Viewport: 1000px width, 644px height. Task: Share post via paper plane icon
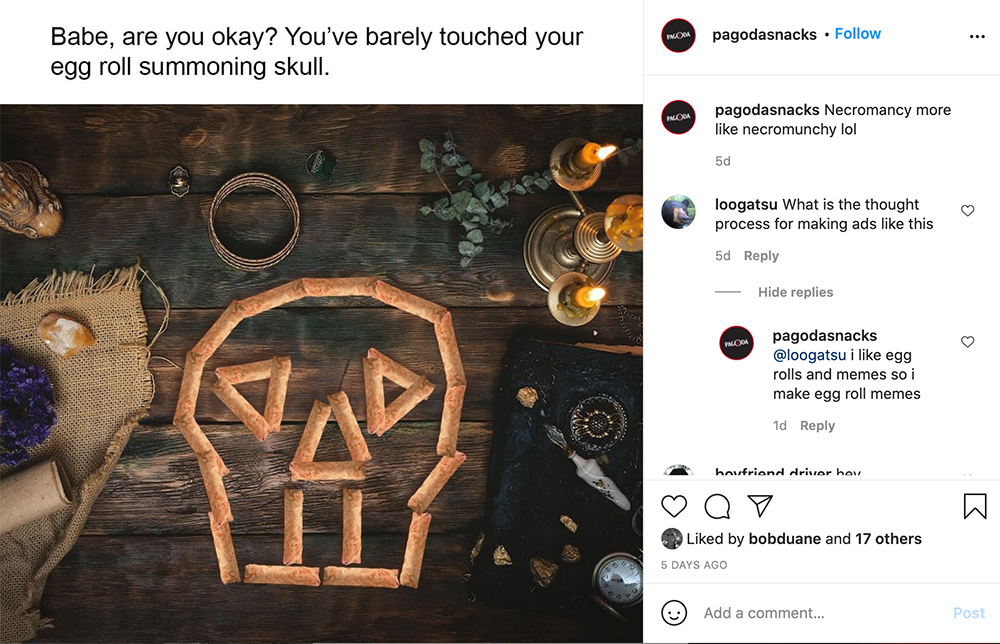(x=760, y=506)
